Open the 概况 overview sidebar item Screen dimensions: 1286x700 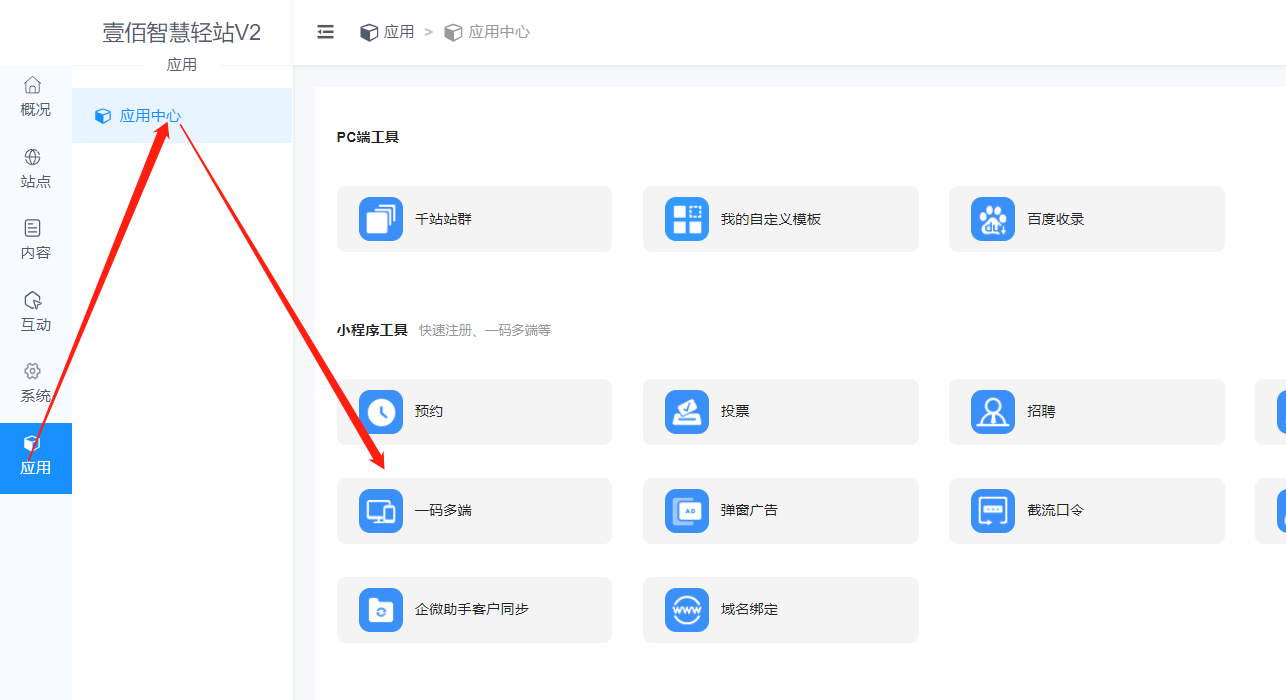pos(36,97)
